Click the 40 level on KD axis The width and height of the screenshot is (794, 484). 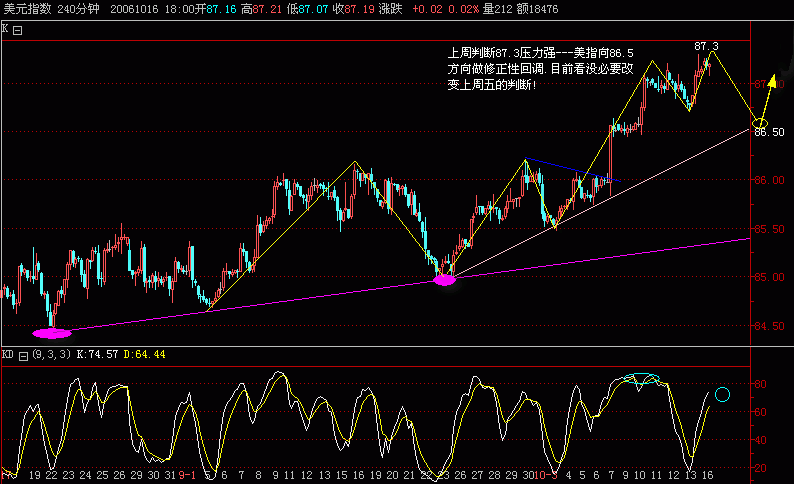(761, 440)
